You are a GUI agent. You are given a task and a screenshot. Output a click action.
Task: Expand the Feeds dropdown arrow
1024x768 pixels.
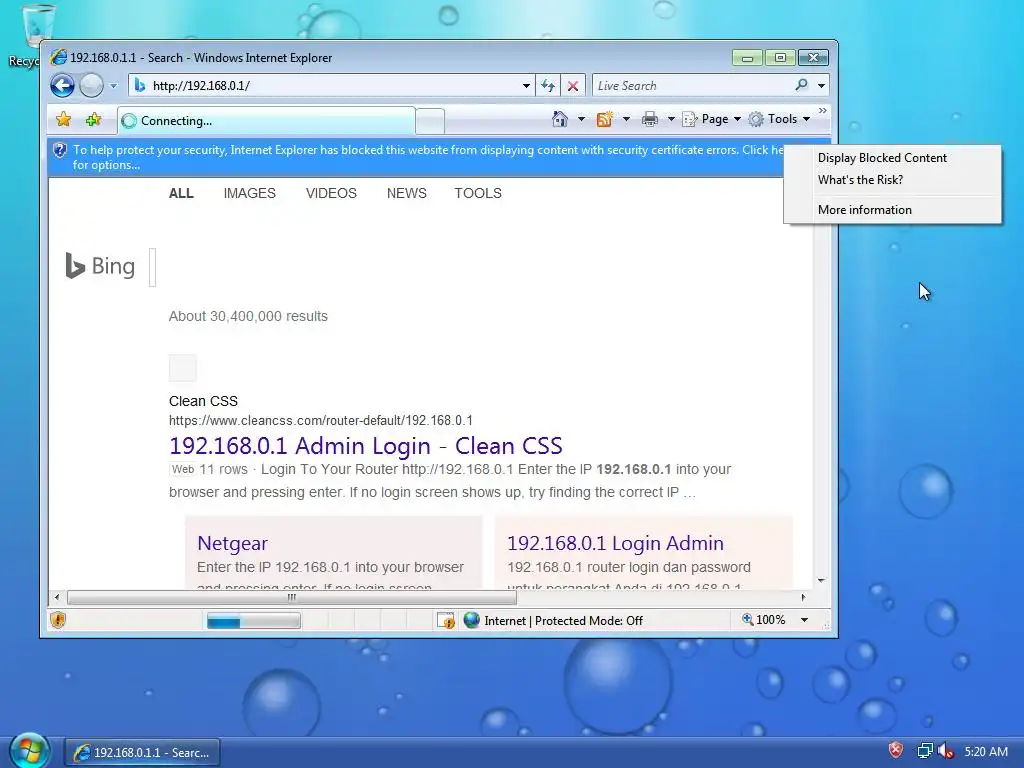(x=626, y=119)
